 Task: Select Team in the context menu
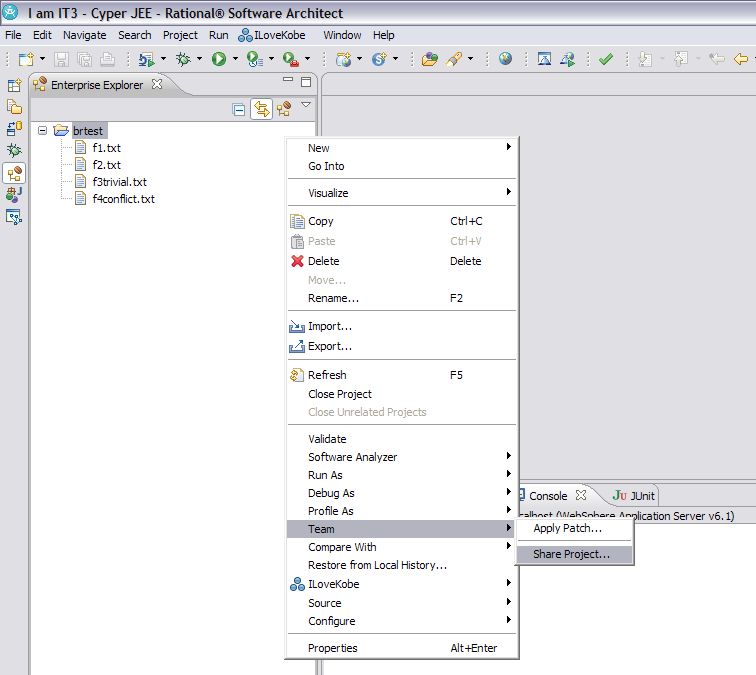[402, 529]
